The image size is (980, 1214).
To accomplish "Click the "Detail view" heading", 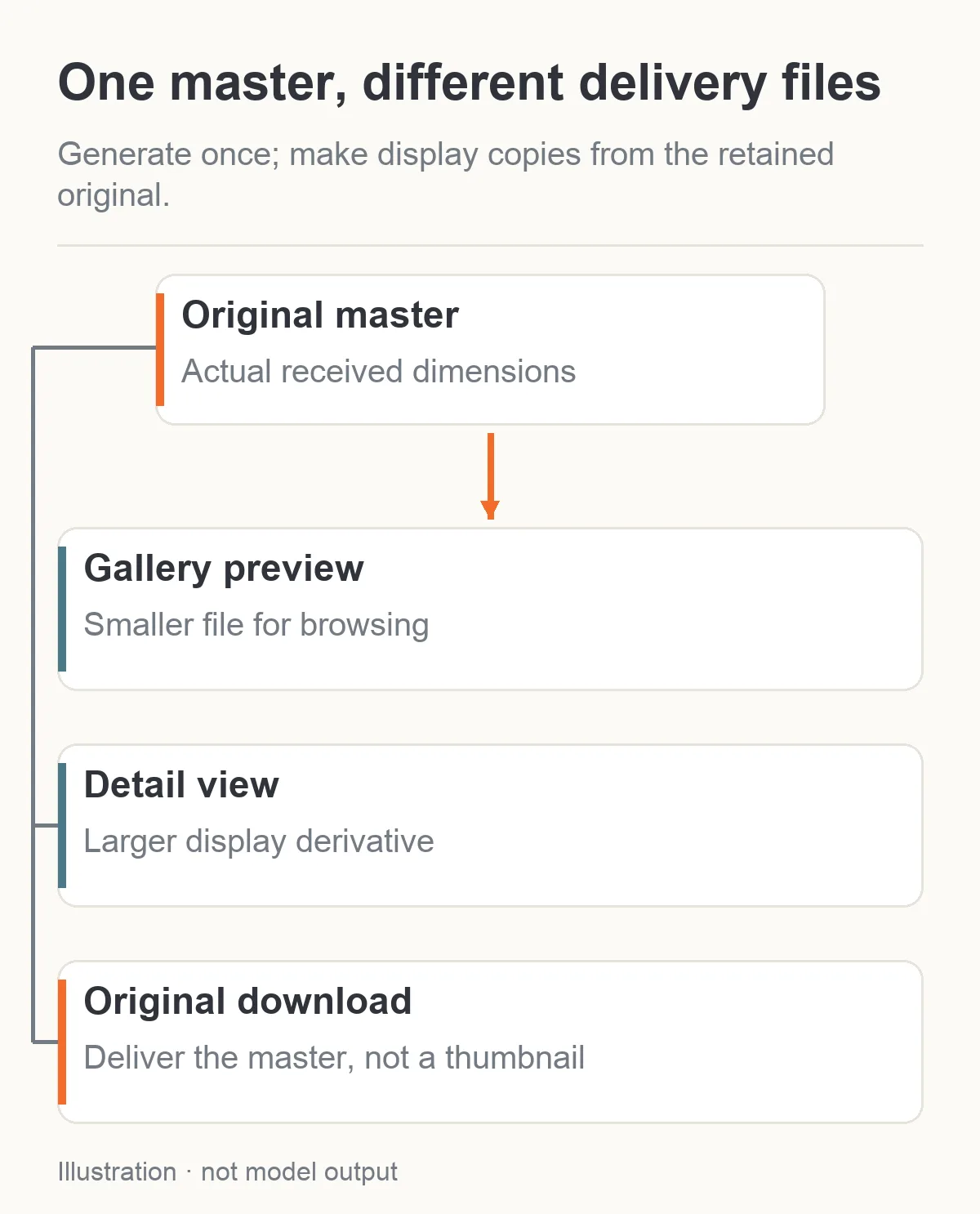I will [x=181, y=785].
